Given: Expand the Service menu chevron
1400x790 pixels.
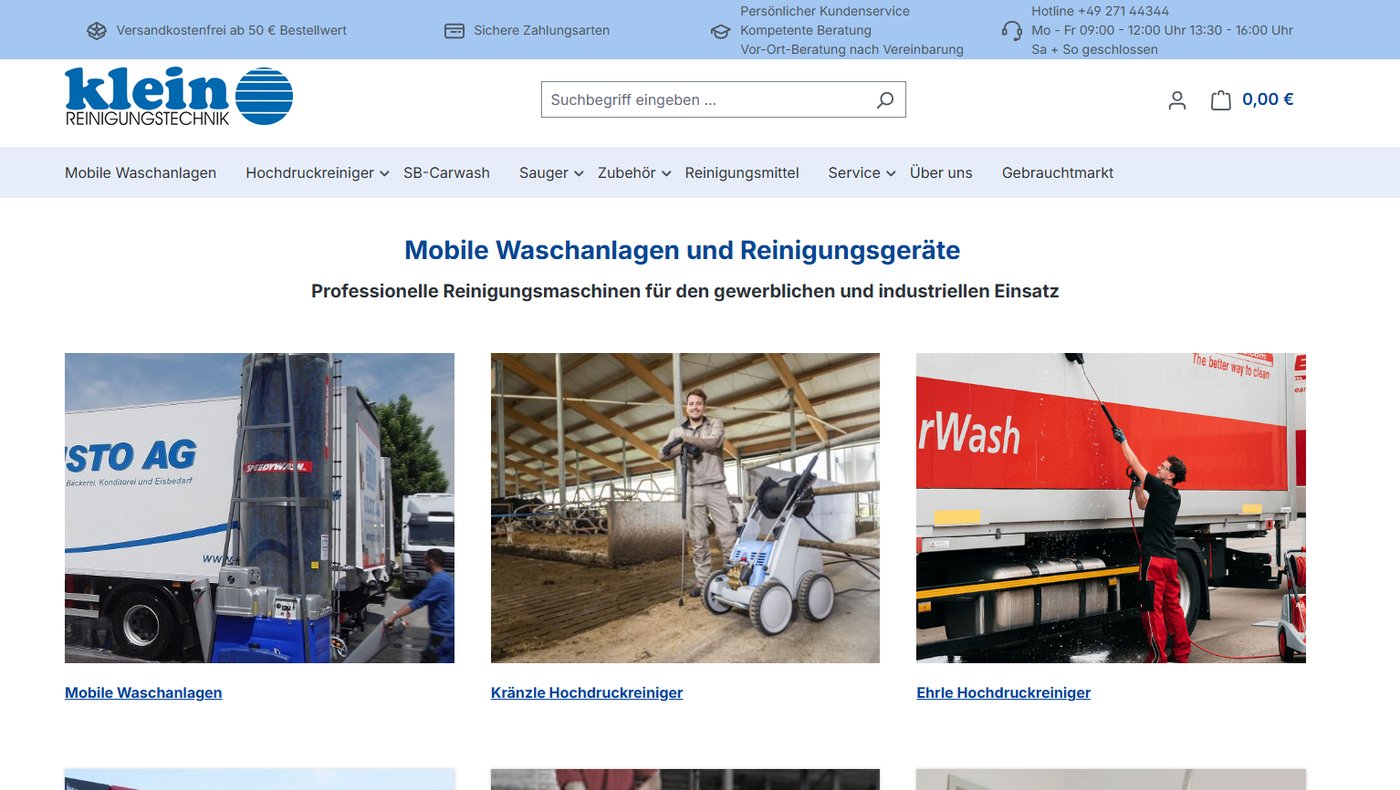Looking at the screenshot, I should tap(890, 174).
